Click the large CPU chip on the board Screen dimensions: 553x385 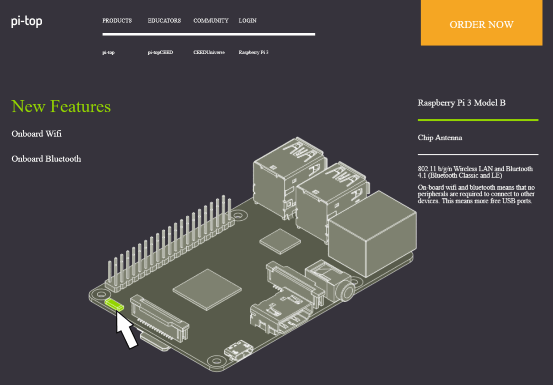207,289
